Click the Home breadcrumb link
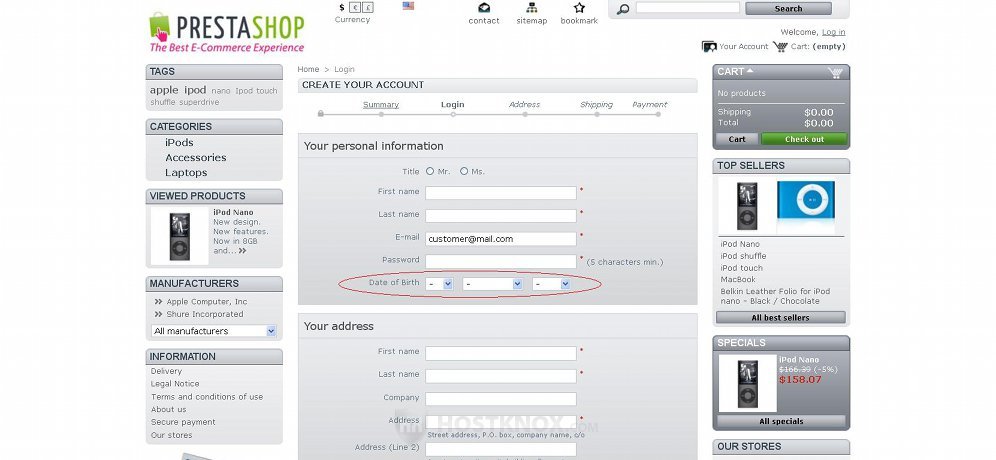Screen dimensions: 996x460 click(x=308, y=69)
